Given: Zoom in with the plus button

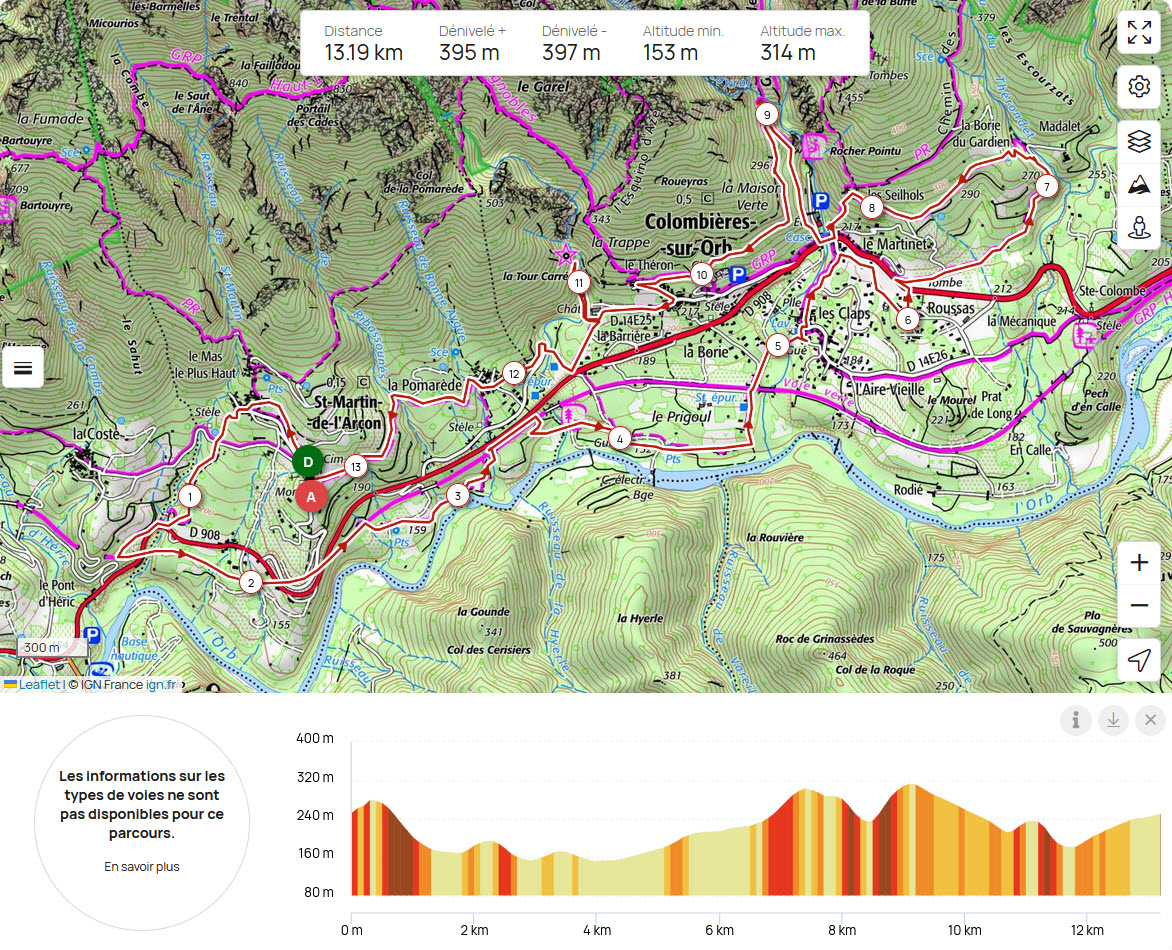Looking at the screenshot, I should 1139,562.
